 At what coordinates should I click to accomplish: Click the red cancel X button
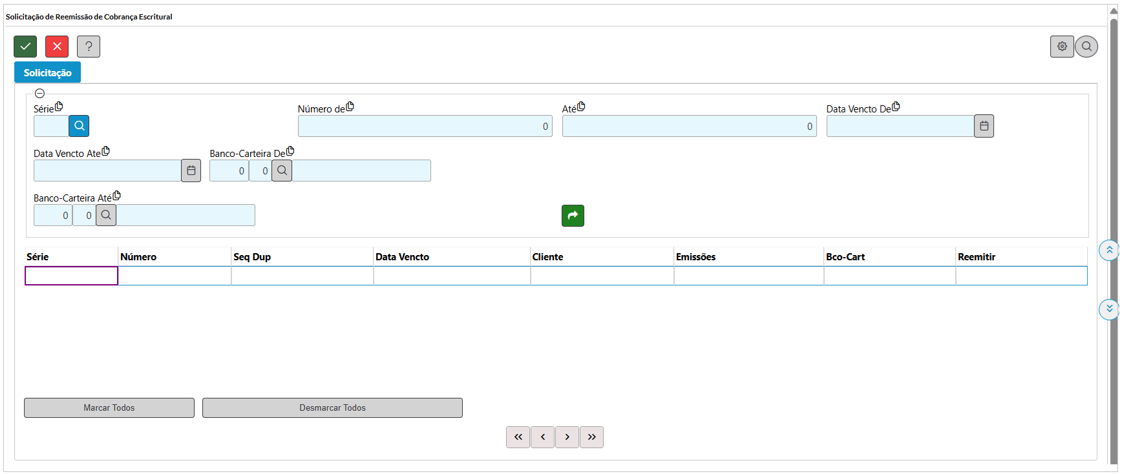[57, 47]
